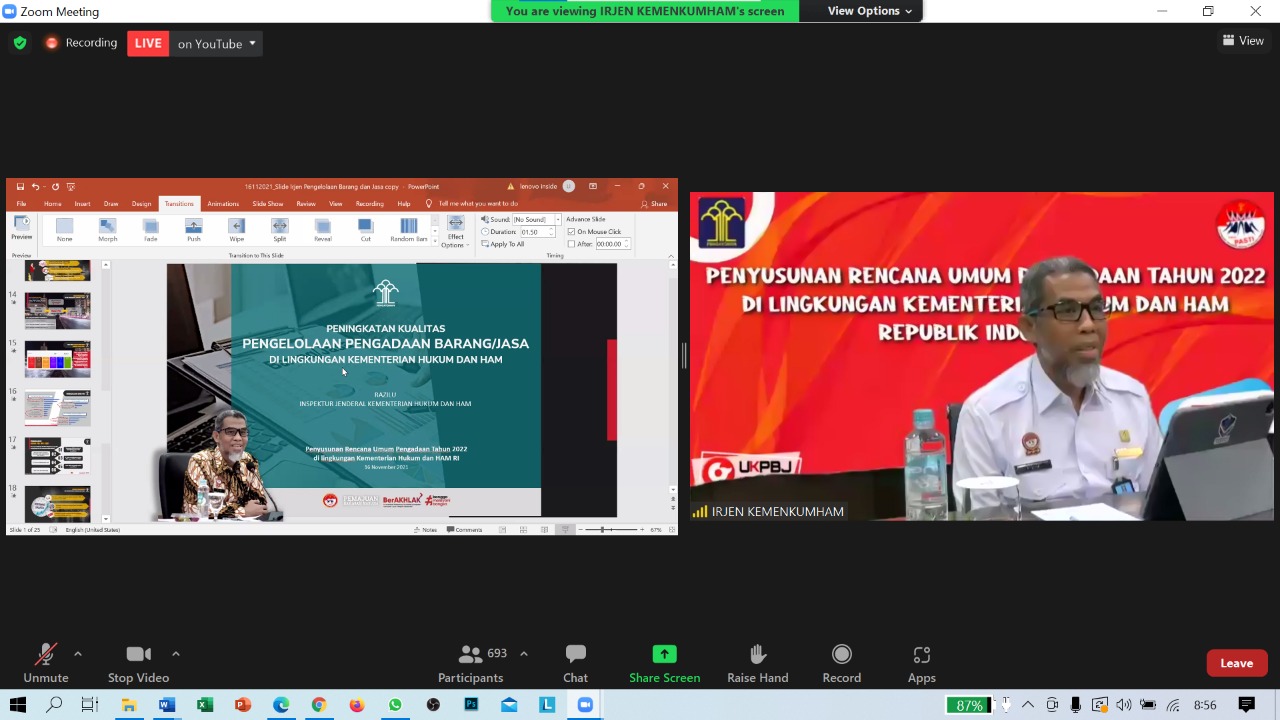The height and width of the screenshot is (720, 1280).
Task: Open Google Chrome from the taskbar
Action: 319,705
